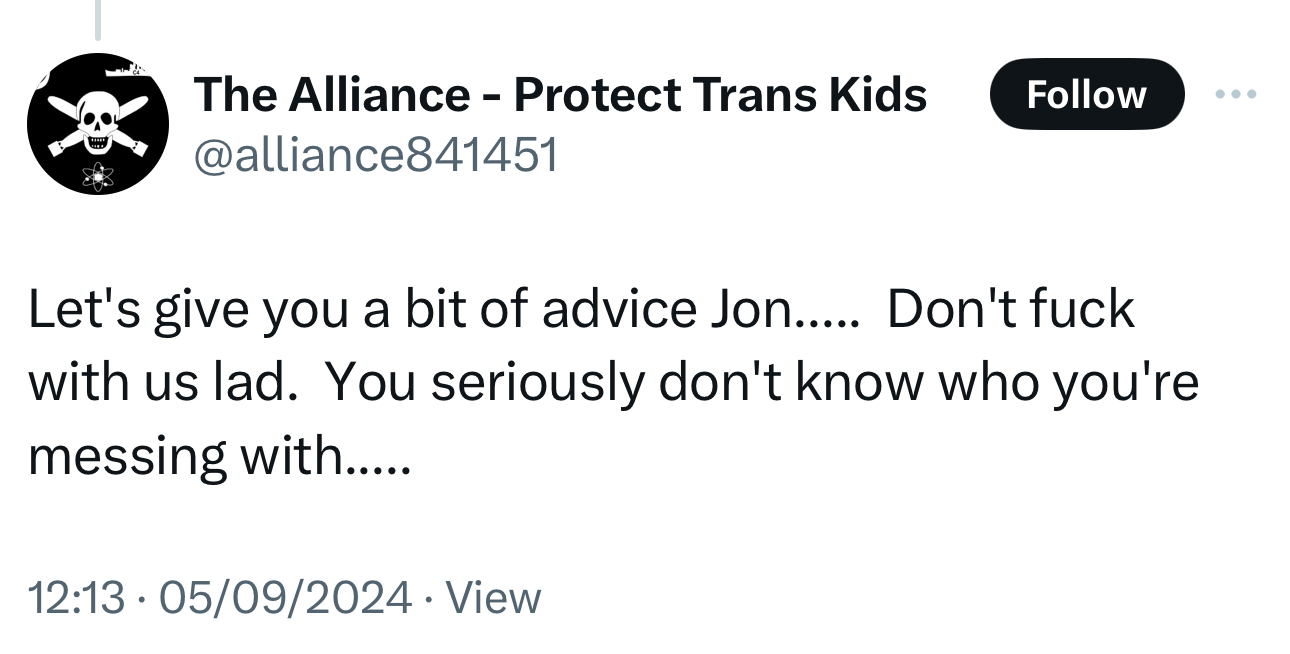
Task: Open the three-dot more options menu
Action: click(x=1235, y=95)
